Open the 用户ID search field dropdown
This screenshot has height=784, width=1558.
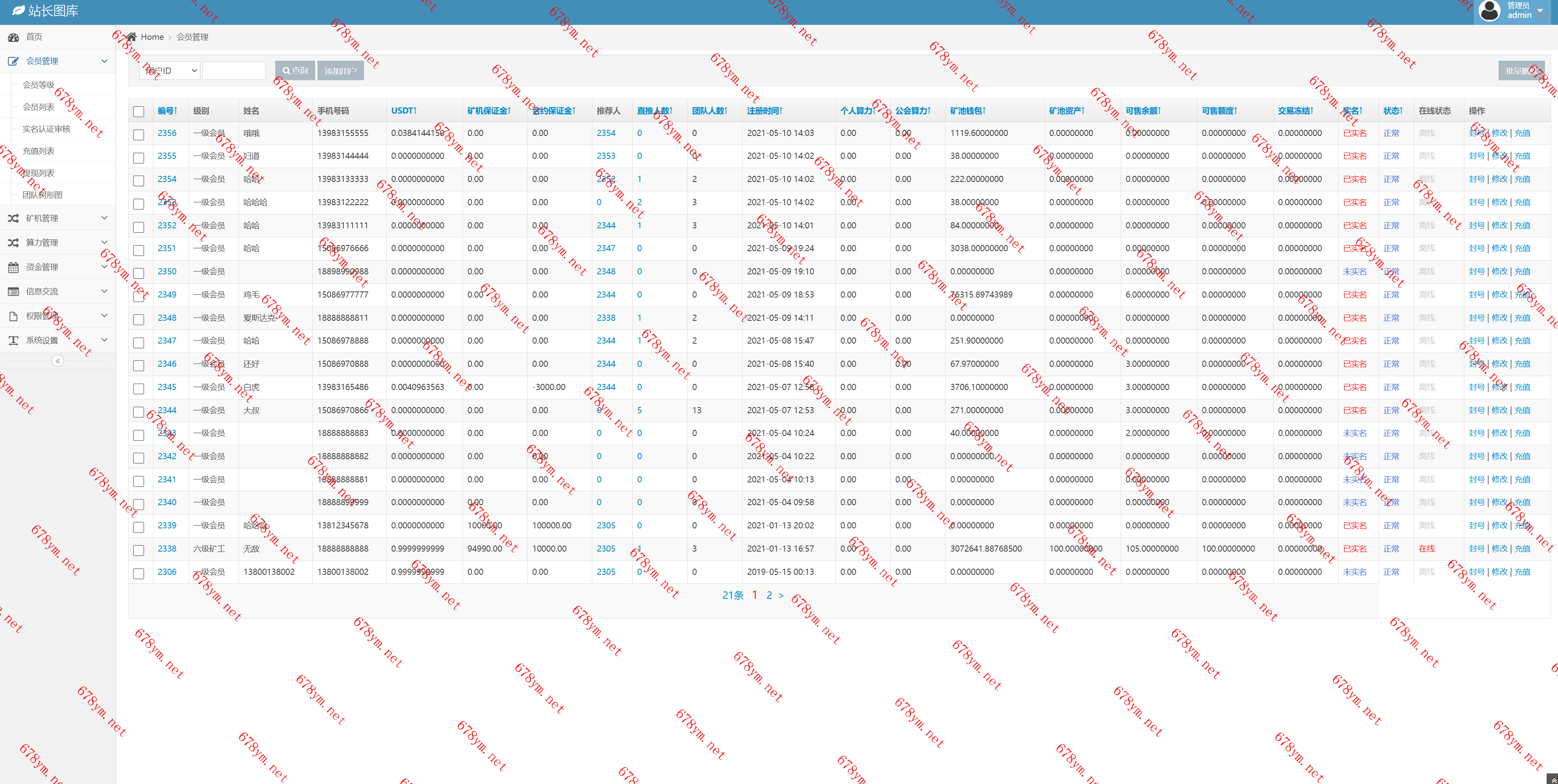coord(170,71)
